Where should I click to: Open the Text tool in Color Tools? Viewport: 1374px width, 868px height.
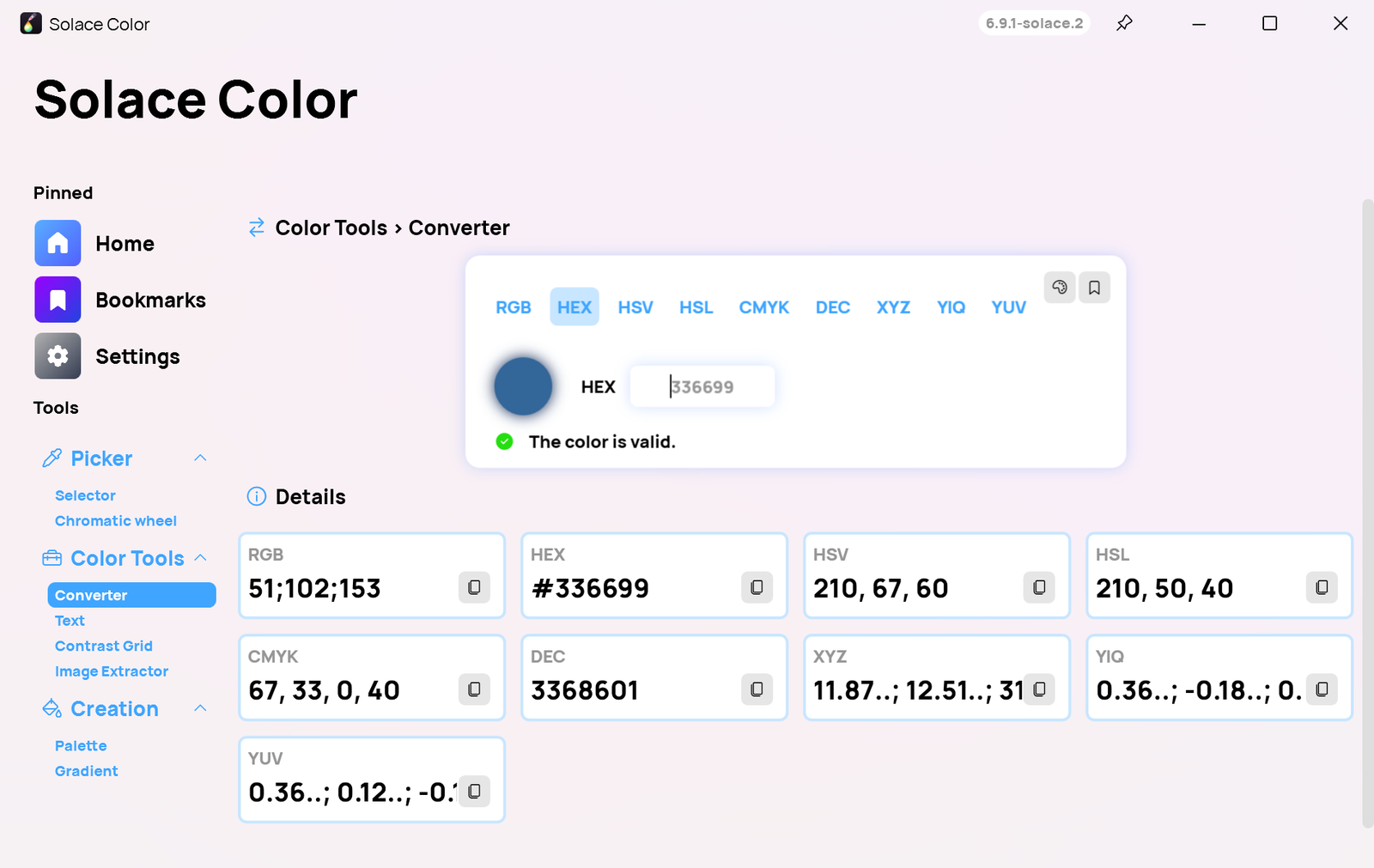pos(70,621)
